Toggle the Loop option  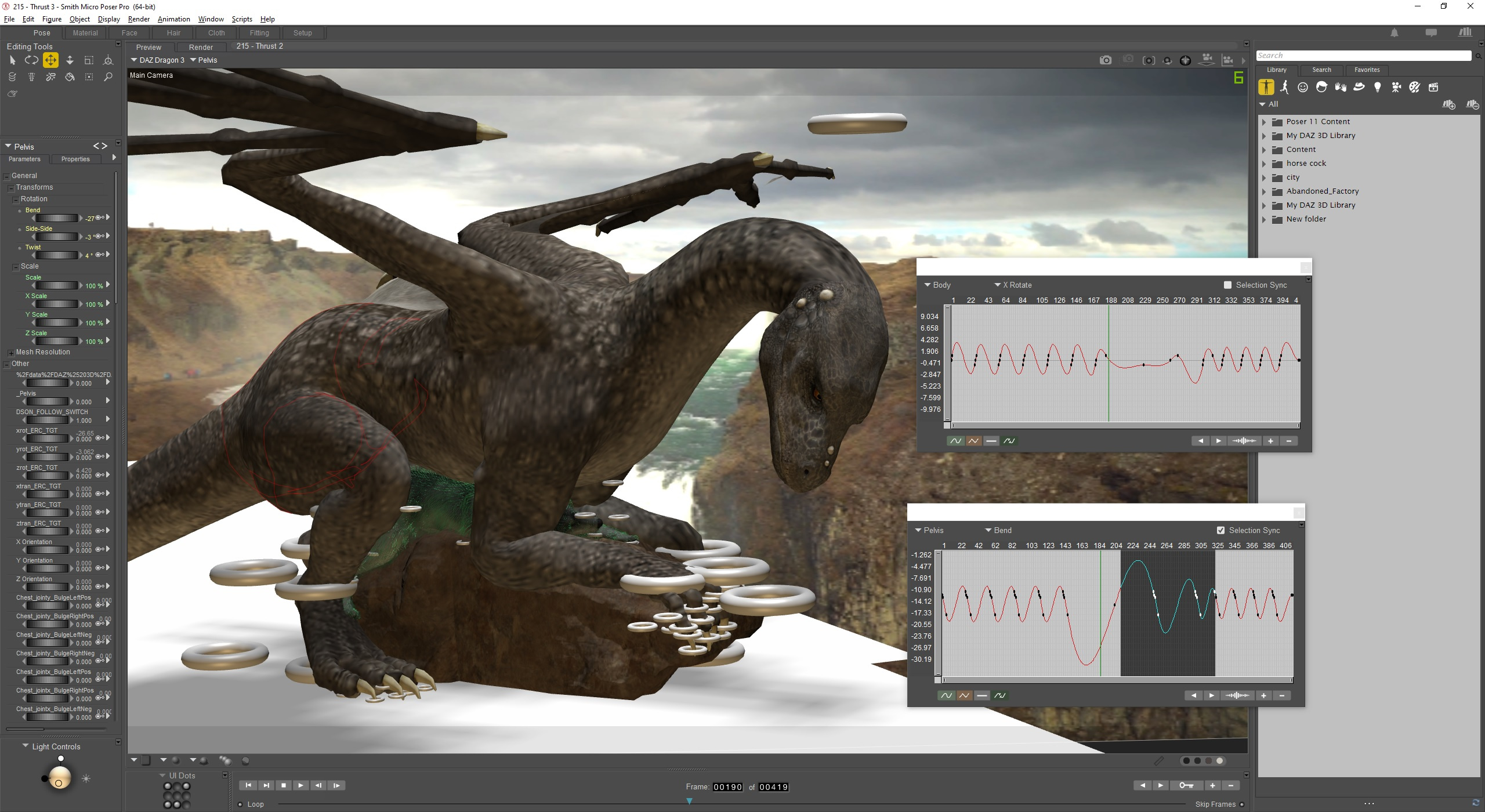click(x=240, y=804)
